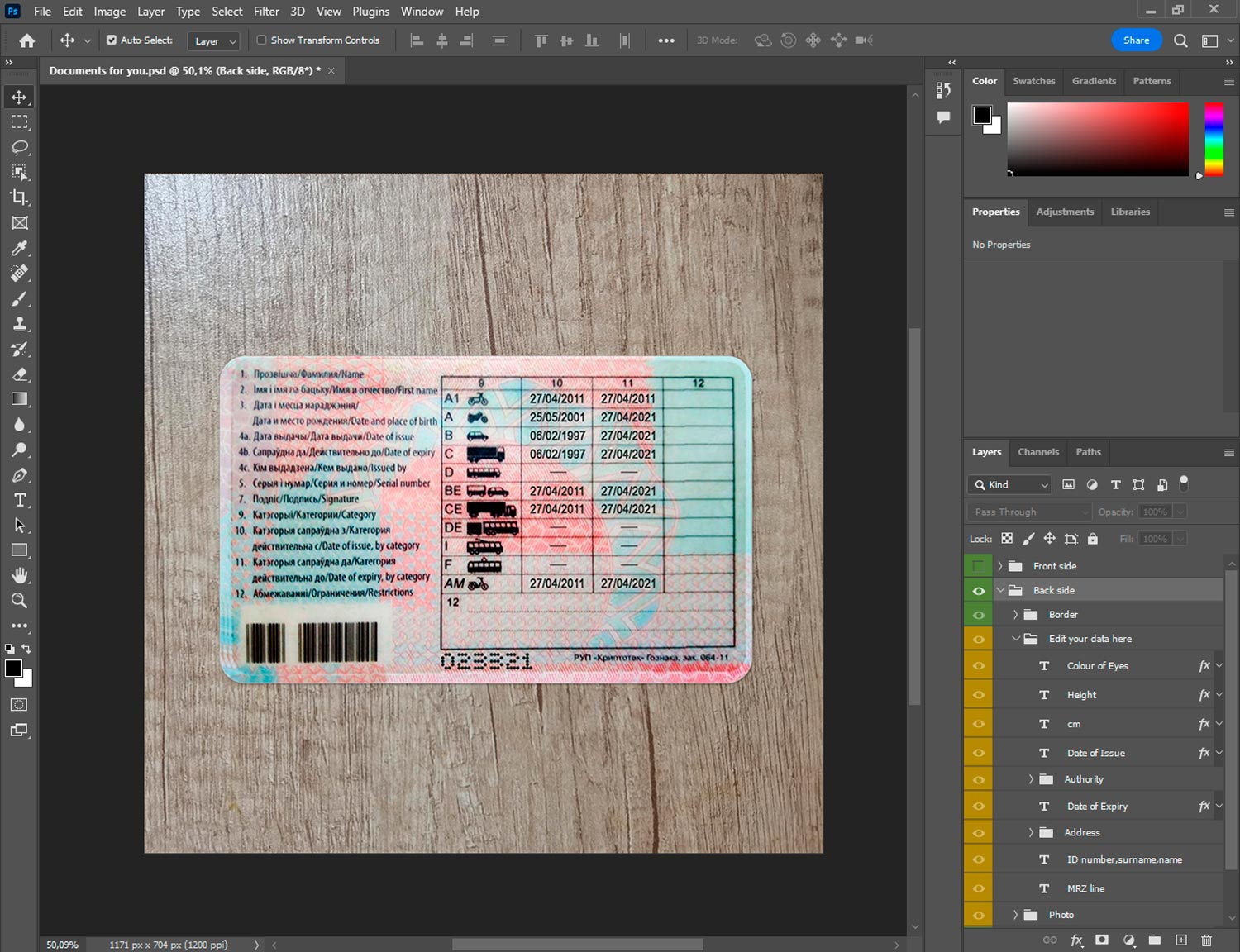Activate the Eyedropper tool

19,248
